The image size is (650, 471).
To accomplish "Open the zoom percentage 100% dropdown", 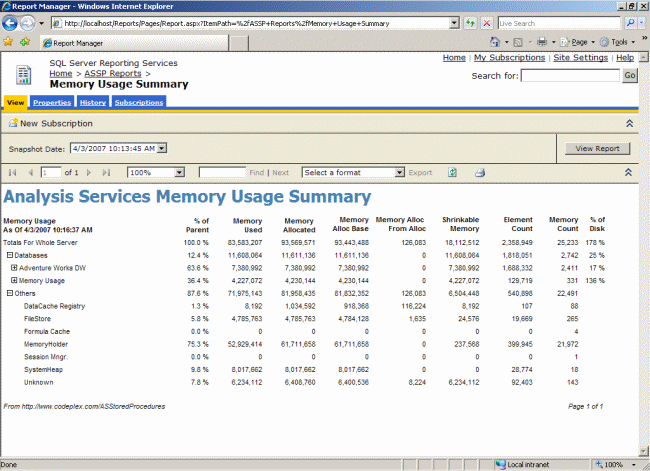I will pos(180,172).
